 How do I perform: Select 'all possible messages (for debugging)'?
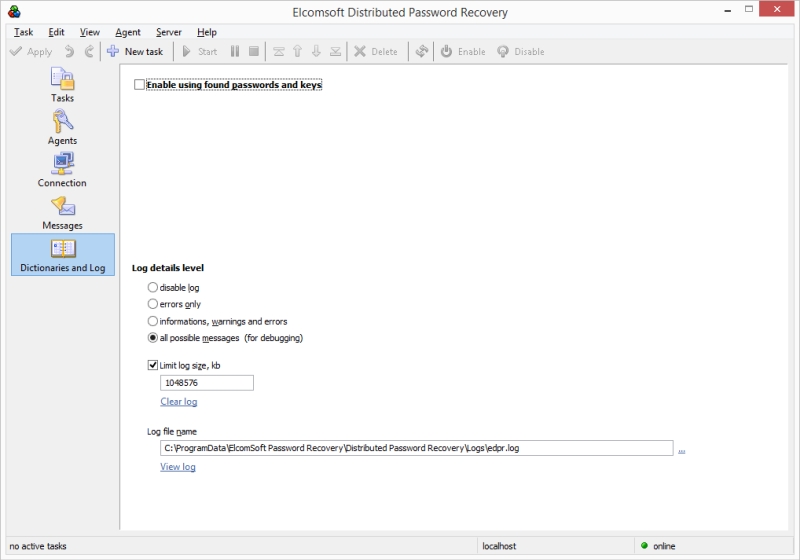pos(153,338)
